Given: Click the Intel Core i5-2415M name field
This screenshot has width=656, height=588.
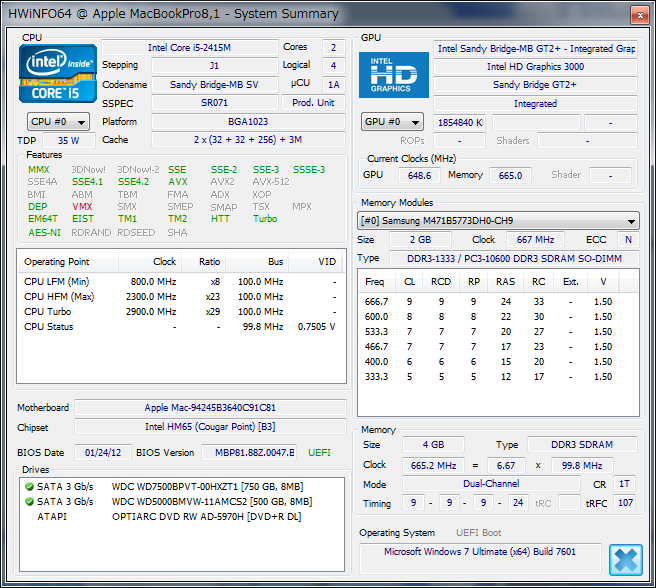Looking at the screenshot, I should point(190,48).
